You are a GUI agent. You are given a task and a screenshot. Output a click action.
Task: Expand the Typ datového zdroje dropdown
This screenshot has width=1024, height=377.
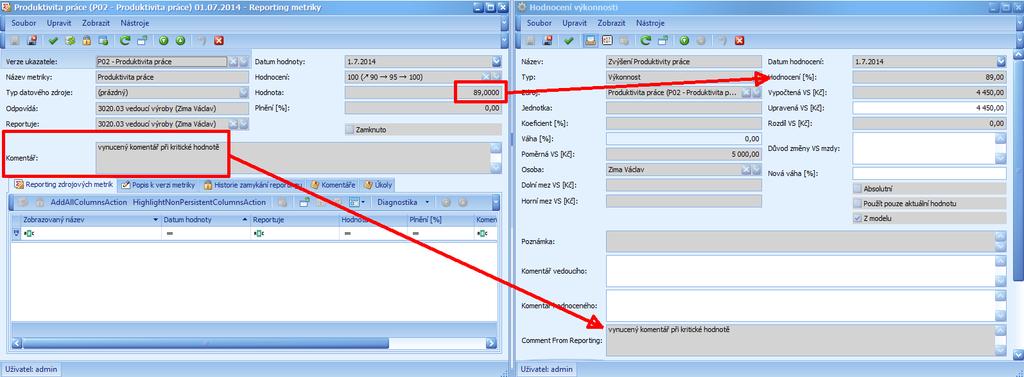[x=244, y=93]
